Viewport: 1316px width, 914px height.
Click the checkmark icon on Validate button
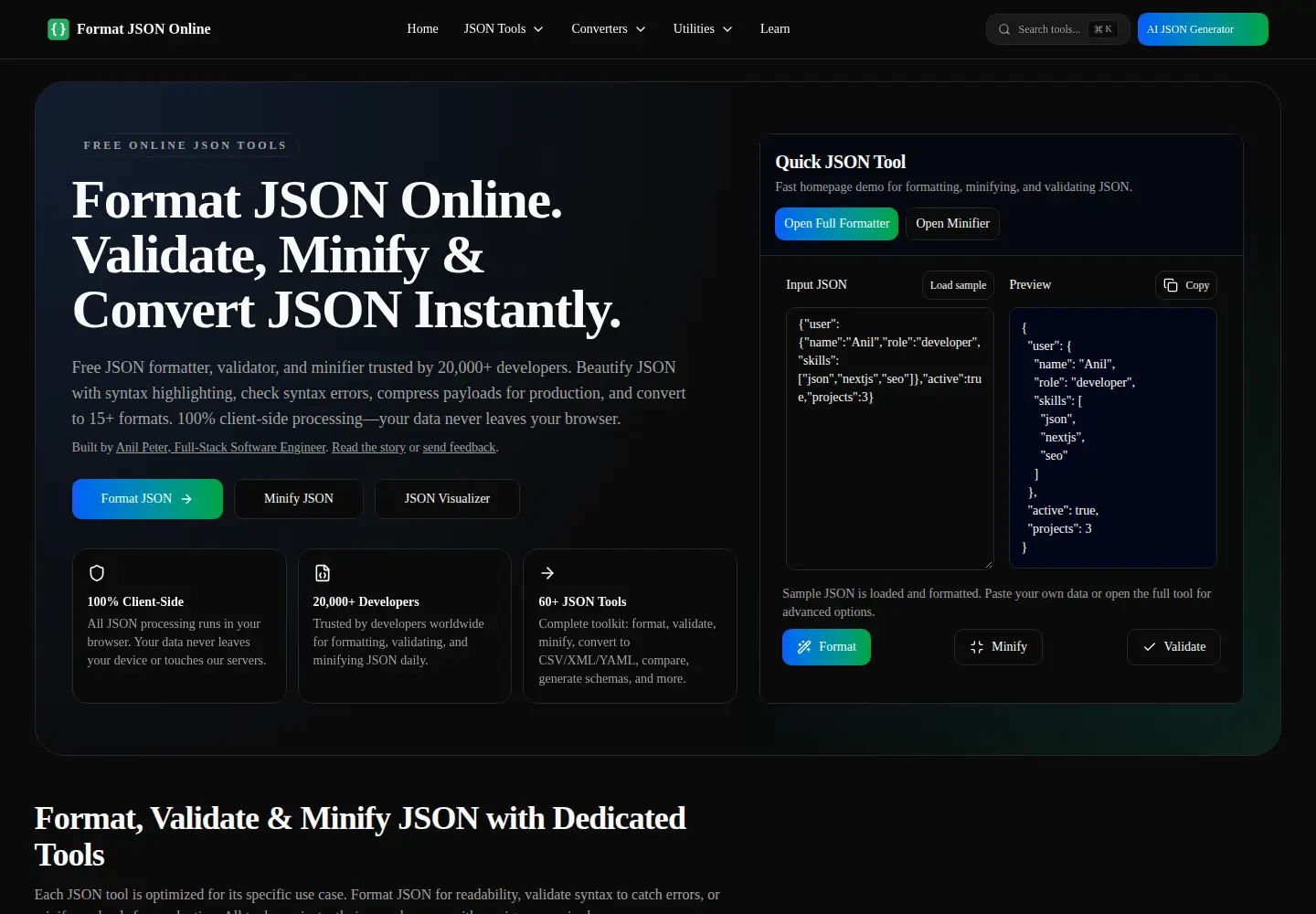coord(1150,647)
